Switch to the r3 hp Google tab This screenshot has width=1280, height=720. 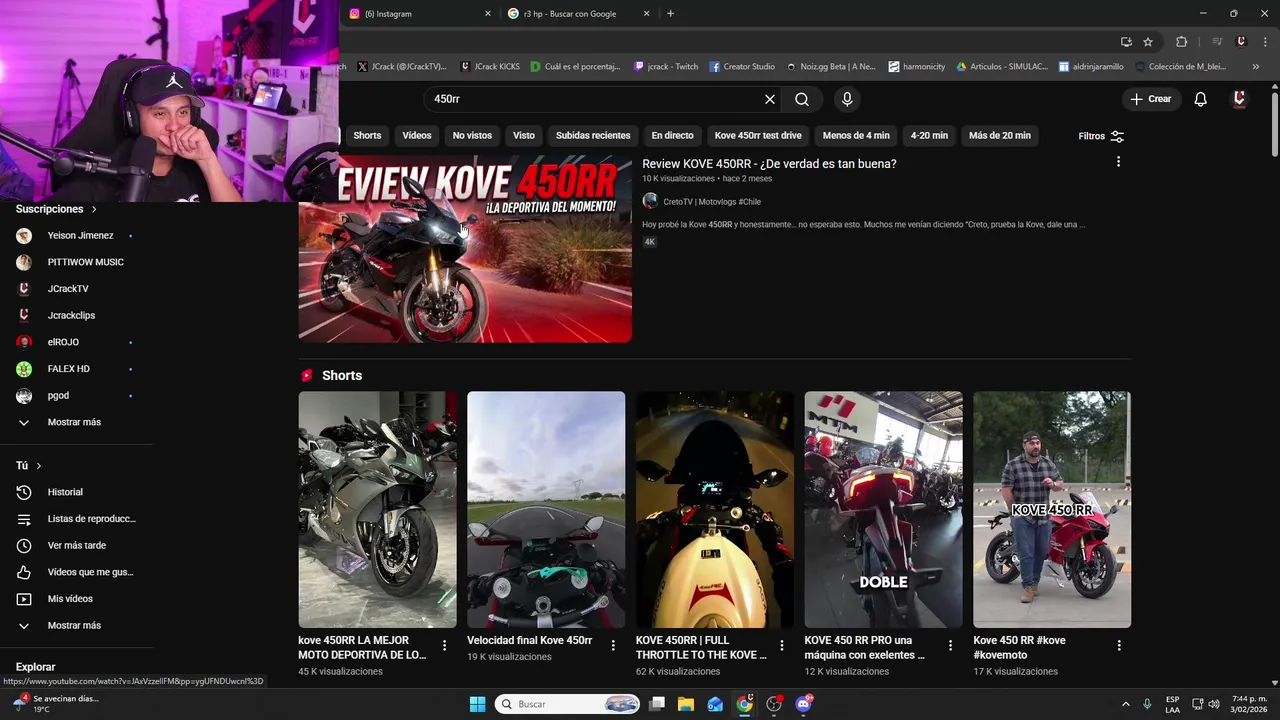(578, 14)
